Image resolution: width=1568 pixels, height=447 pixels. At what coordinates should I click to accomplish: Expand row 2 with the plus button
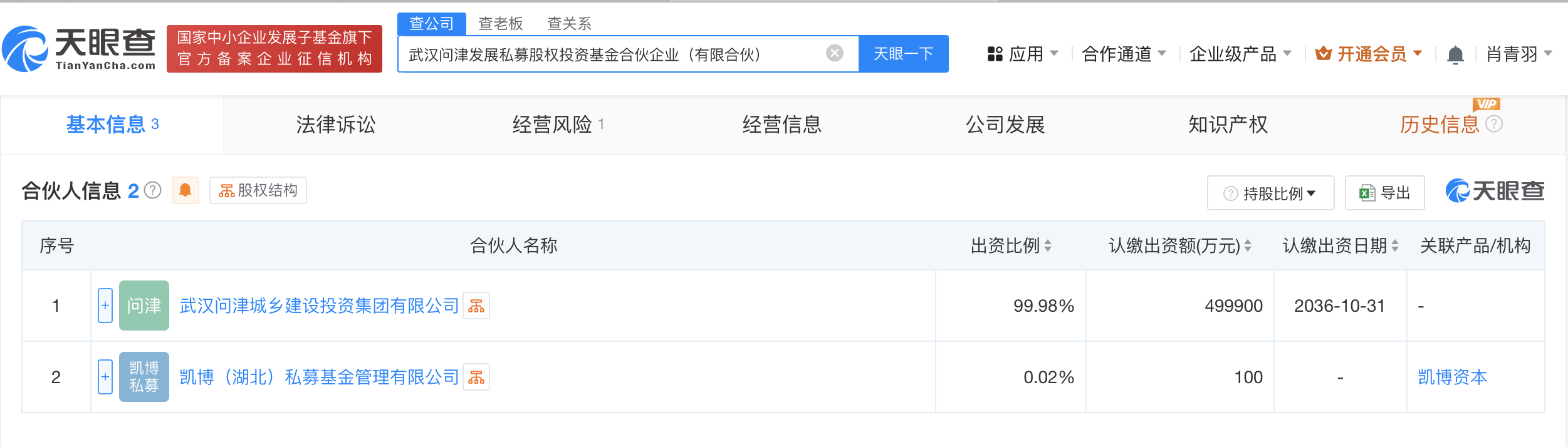tap(105, 377)
